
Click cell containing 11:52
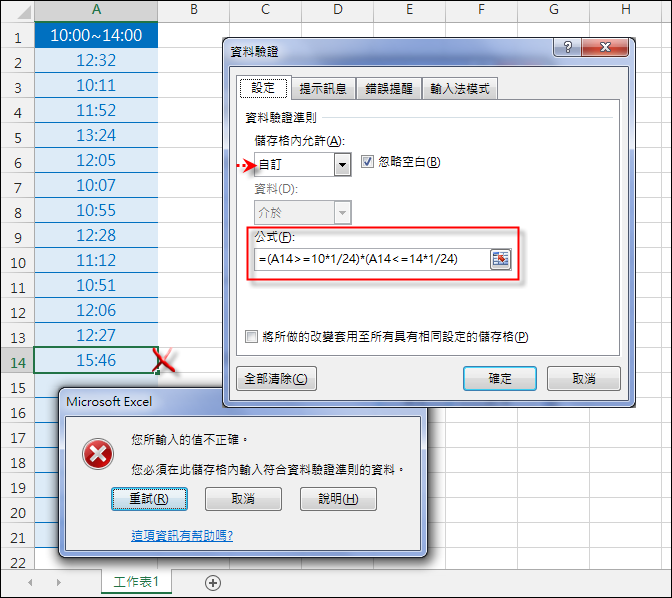click(x=96, y=110)
